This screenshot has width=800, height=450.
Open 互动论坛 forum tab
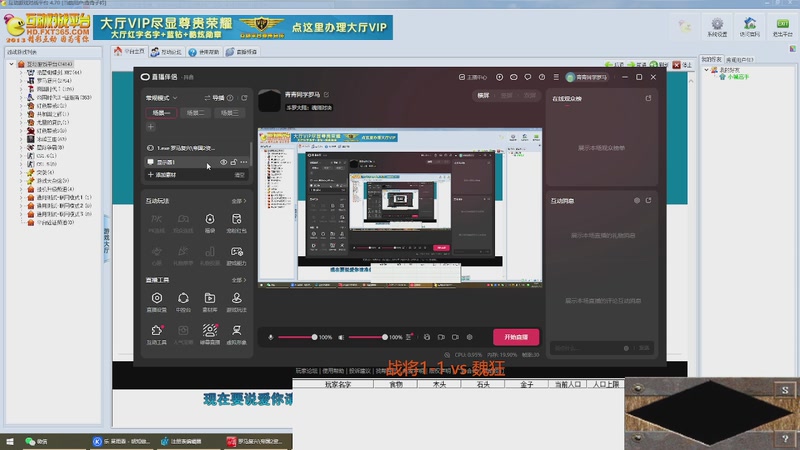166,52
